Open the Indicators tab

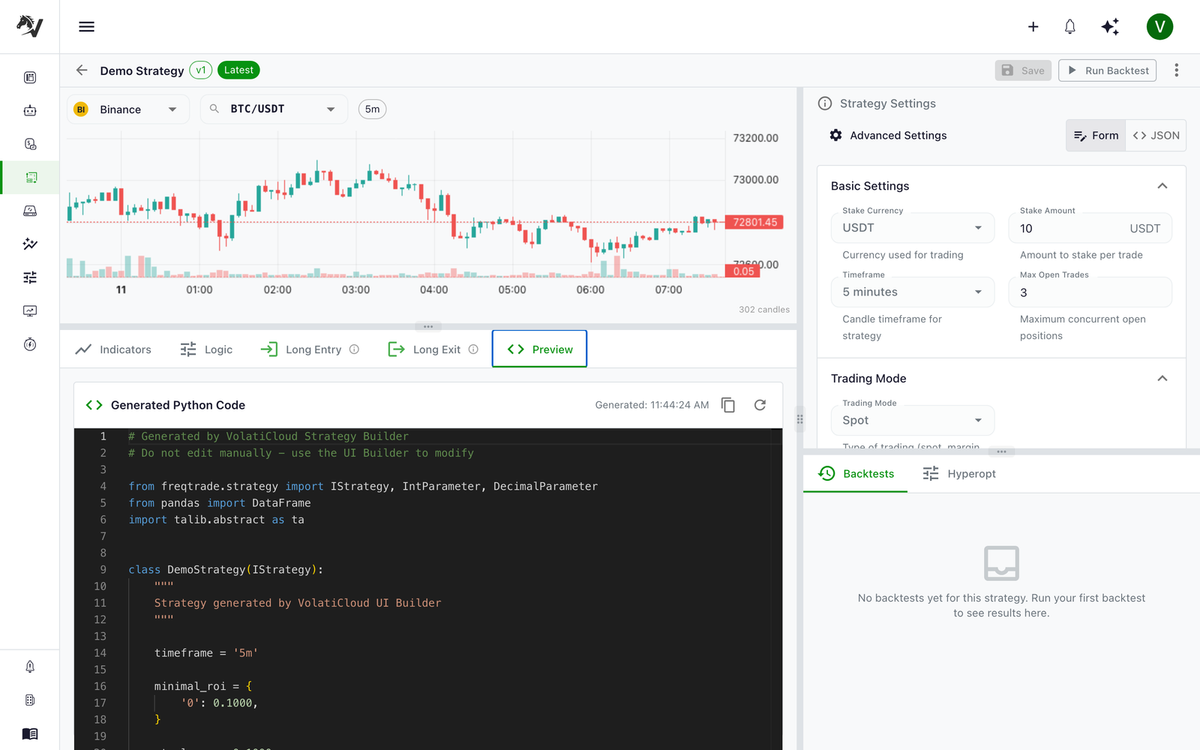click(x=113, y=349)
